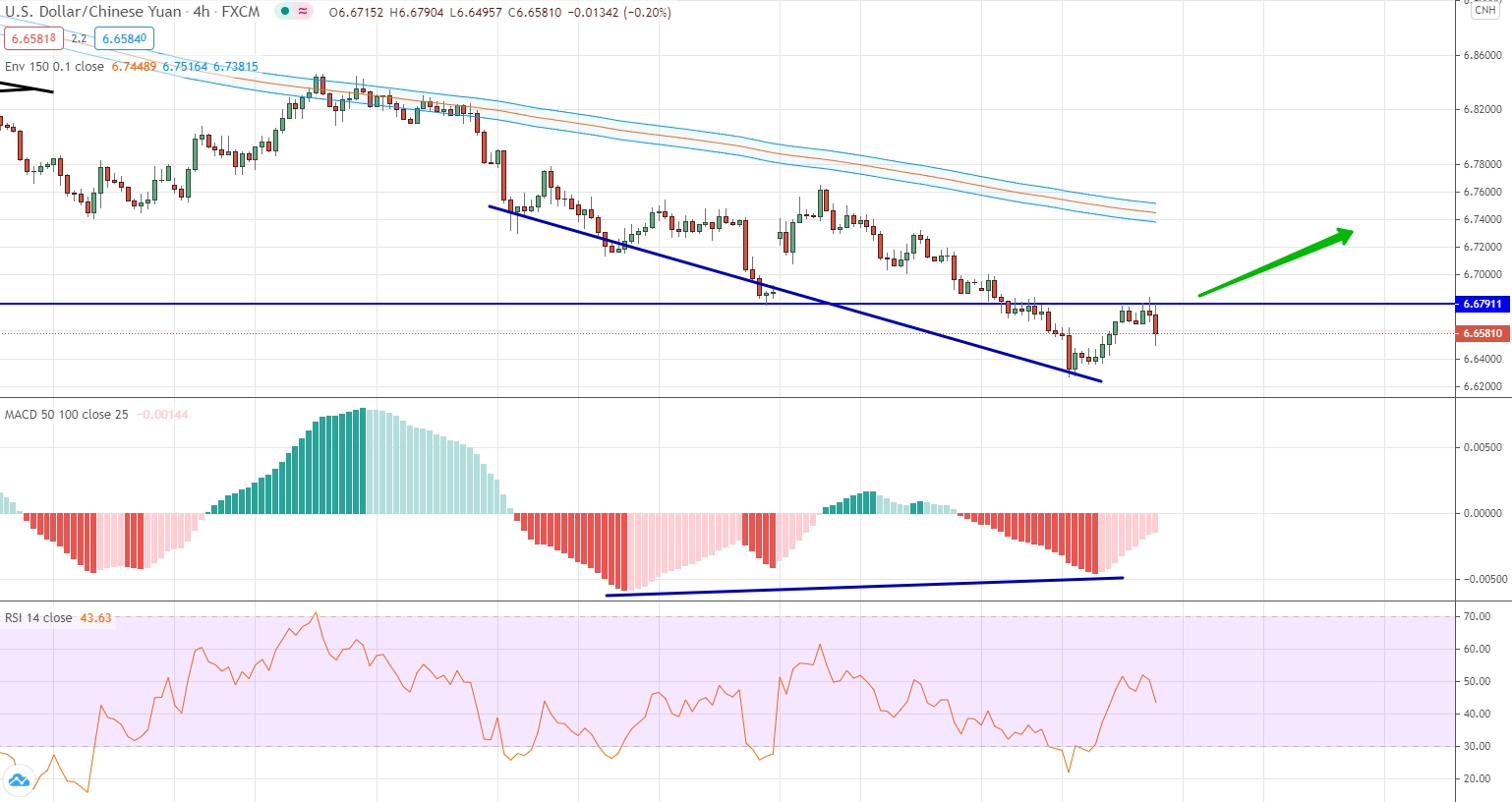Click the low value L6.64957
The image size is (1512, 802).
478,13
